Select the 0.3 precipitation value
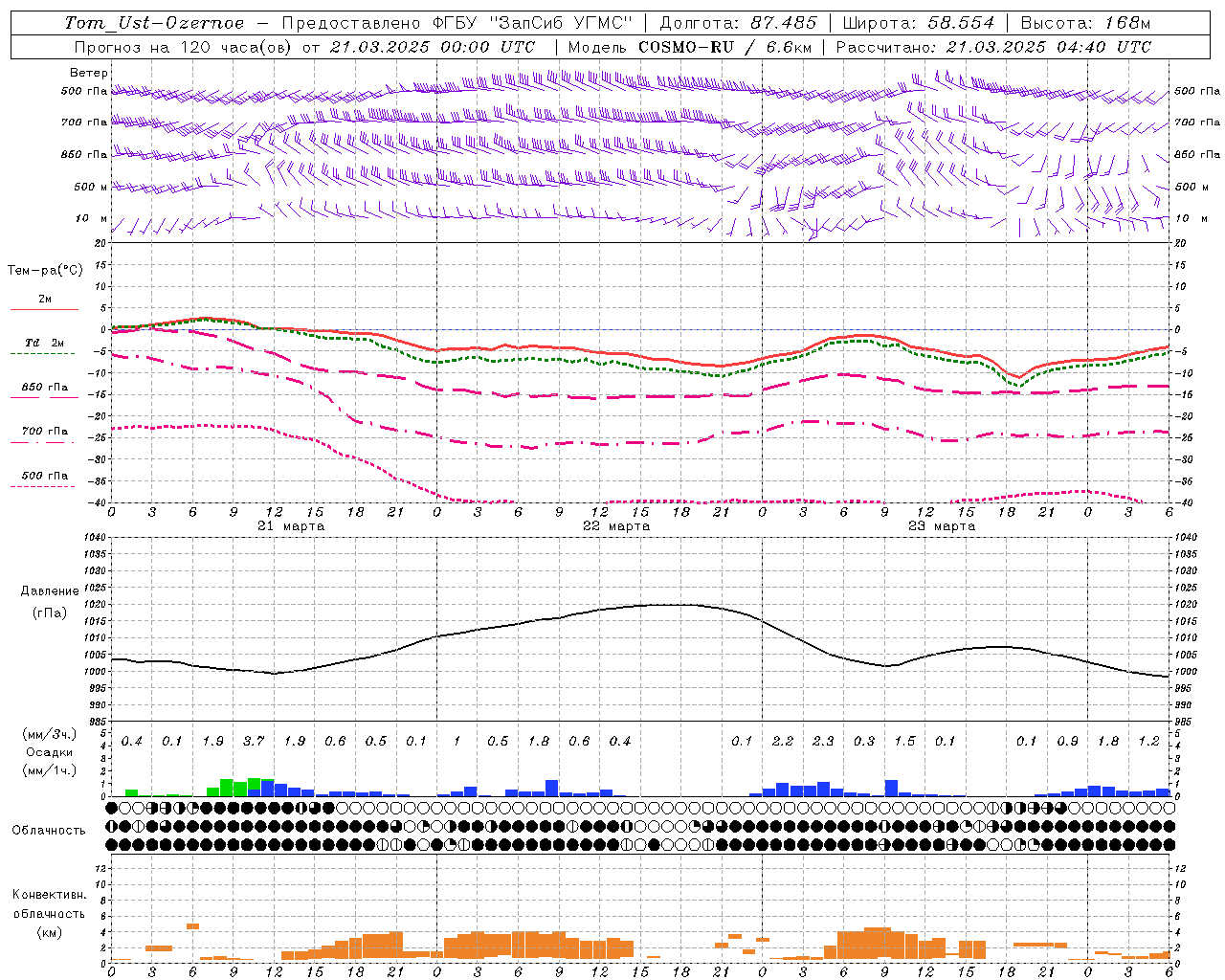 pos(864,741)
